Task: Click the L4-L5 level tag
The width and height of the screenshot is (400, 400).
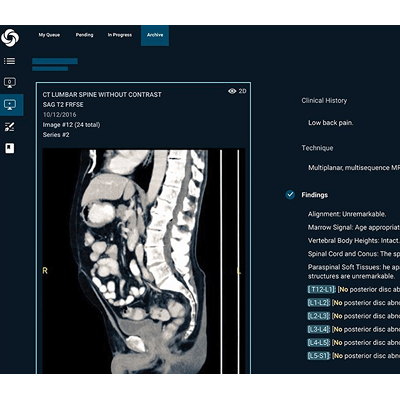Action: click(319, 343)
